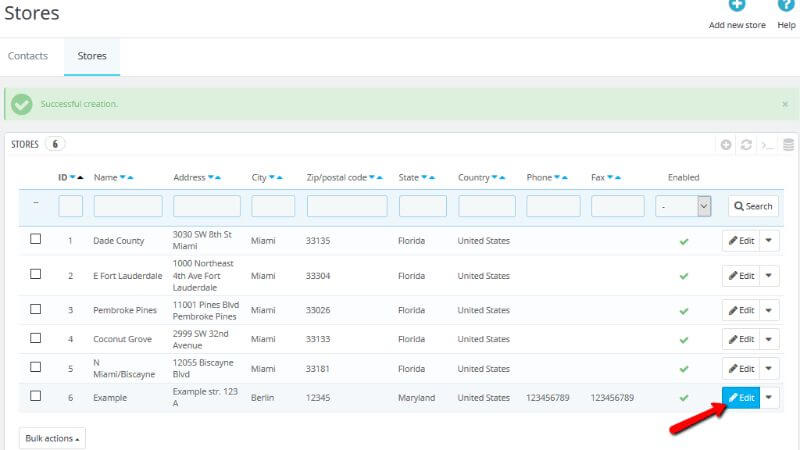Refresh the stores list
The width and height of the screenshot is (800, 450).
pyautogui.click(x=746, y=145)
